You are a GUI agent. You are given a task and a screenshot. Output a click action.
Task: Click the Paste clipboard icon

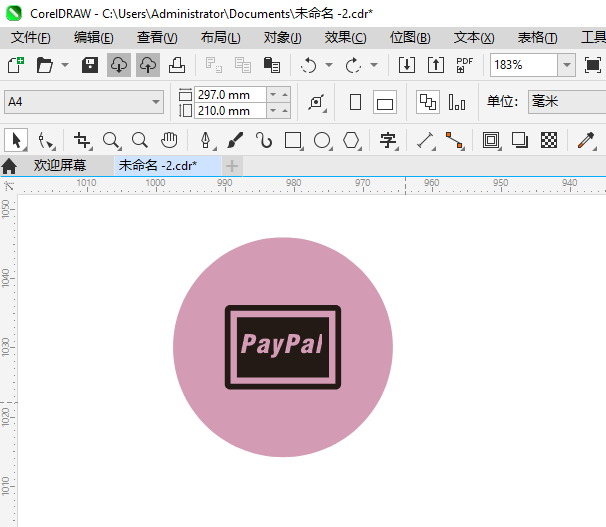coord(272,65)
